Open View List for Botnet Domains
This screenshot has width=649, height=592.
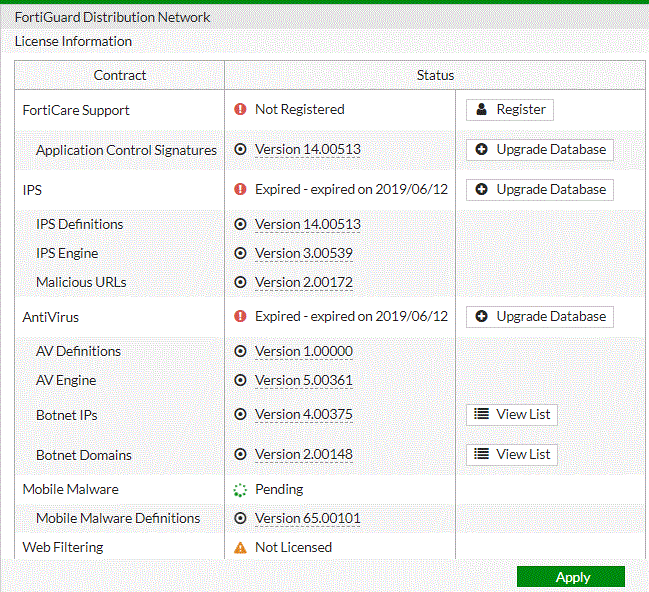[x=511, y=455]
